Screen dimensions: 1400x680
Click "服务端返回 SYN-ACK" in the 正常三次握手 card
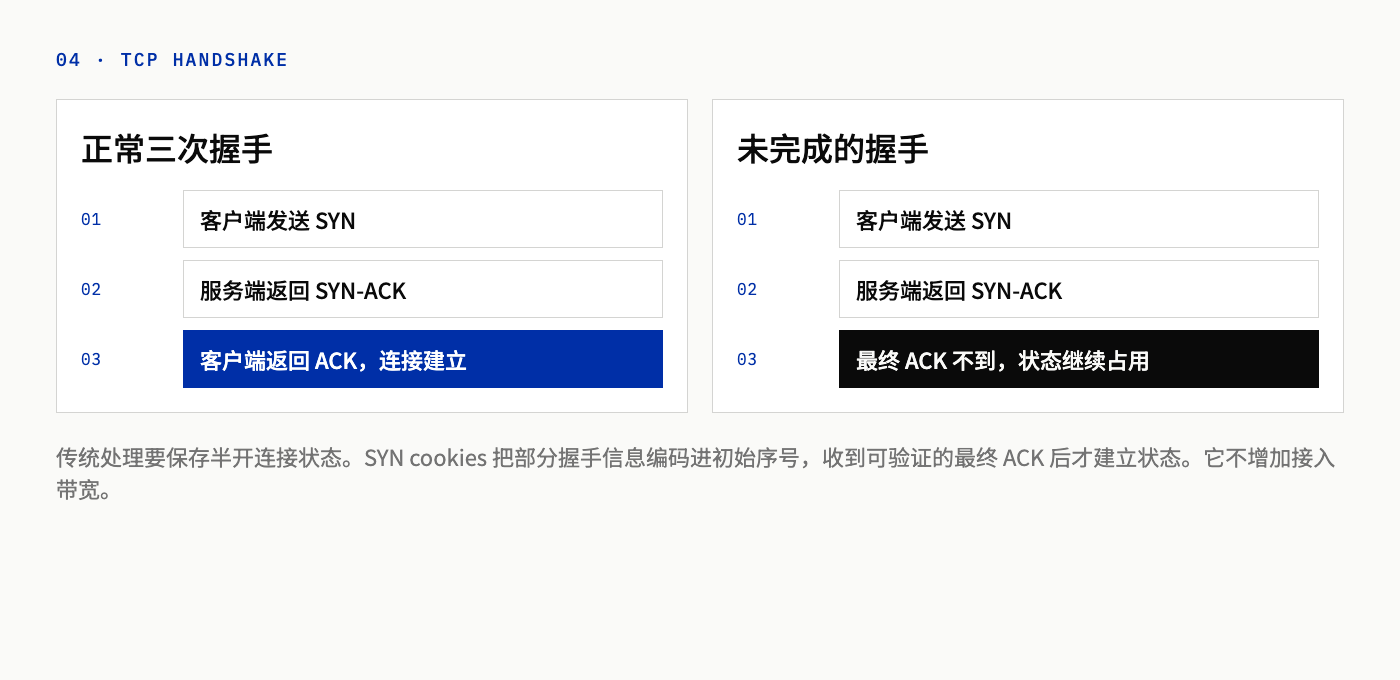tap(423, 289)
